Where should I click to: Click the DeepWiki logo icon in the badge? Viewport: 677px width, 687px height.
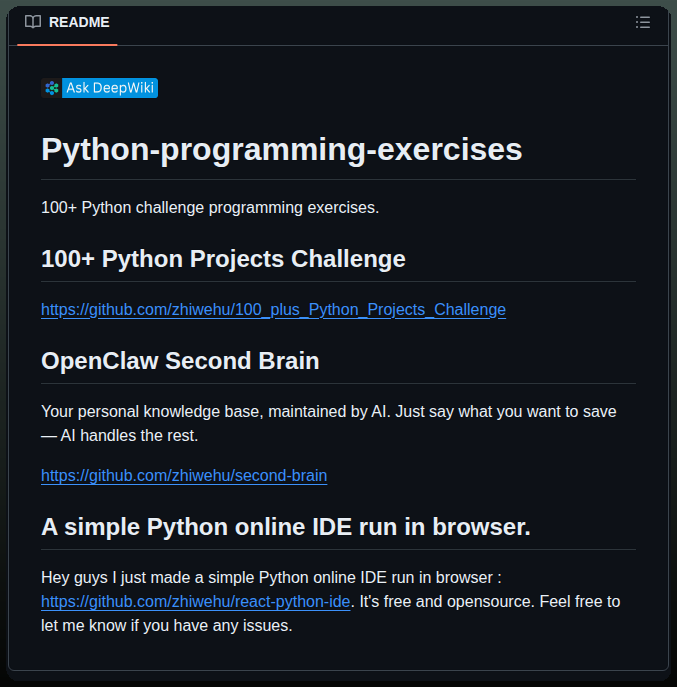point(52,88)
